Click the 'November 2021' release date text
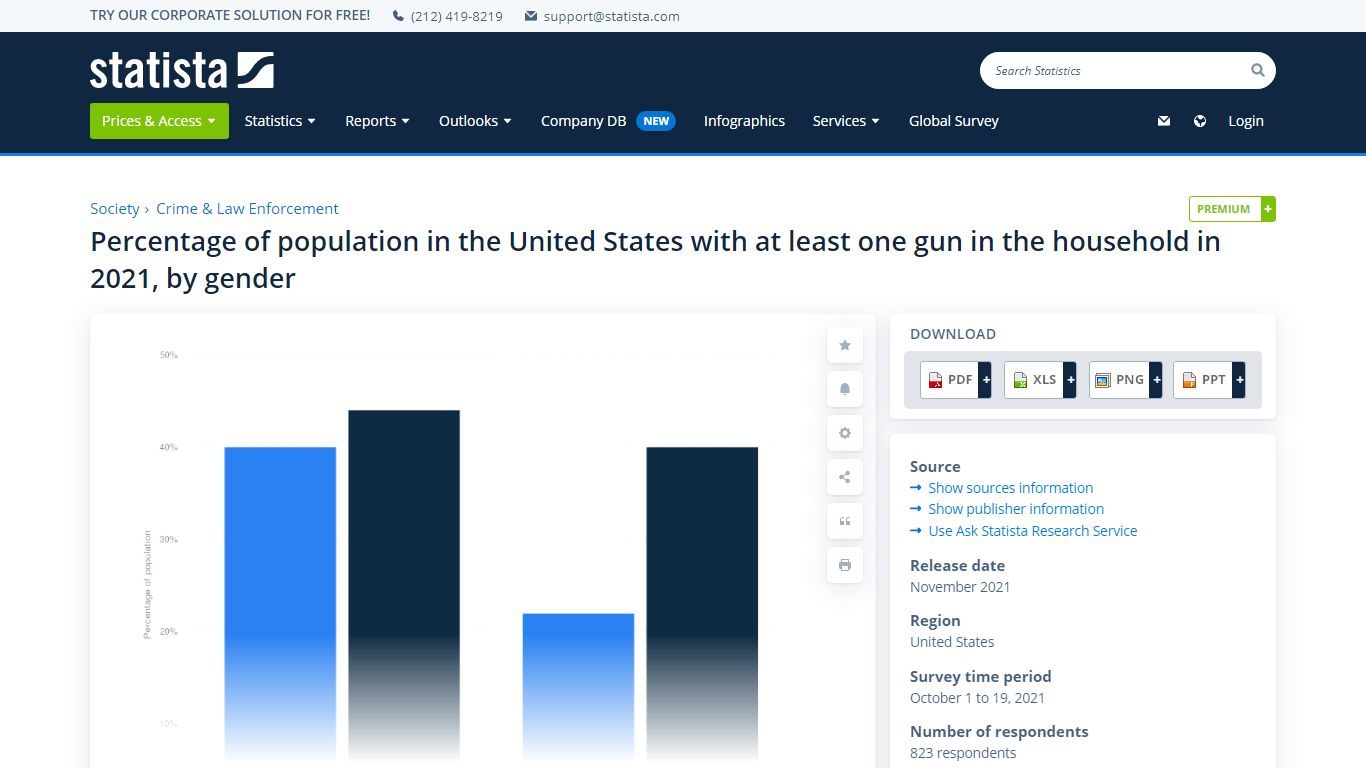 (960, 587)
